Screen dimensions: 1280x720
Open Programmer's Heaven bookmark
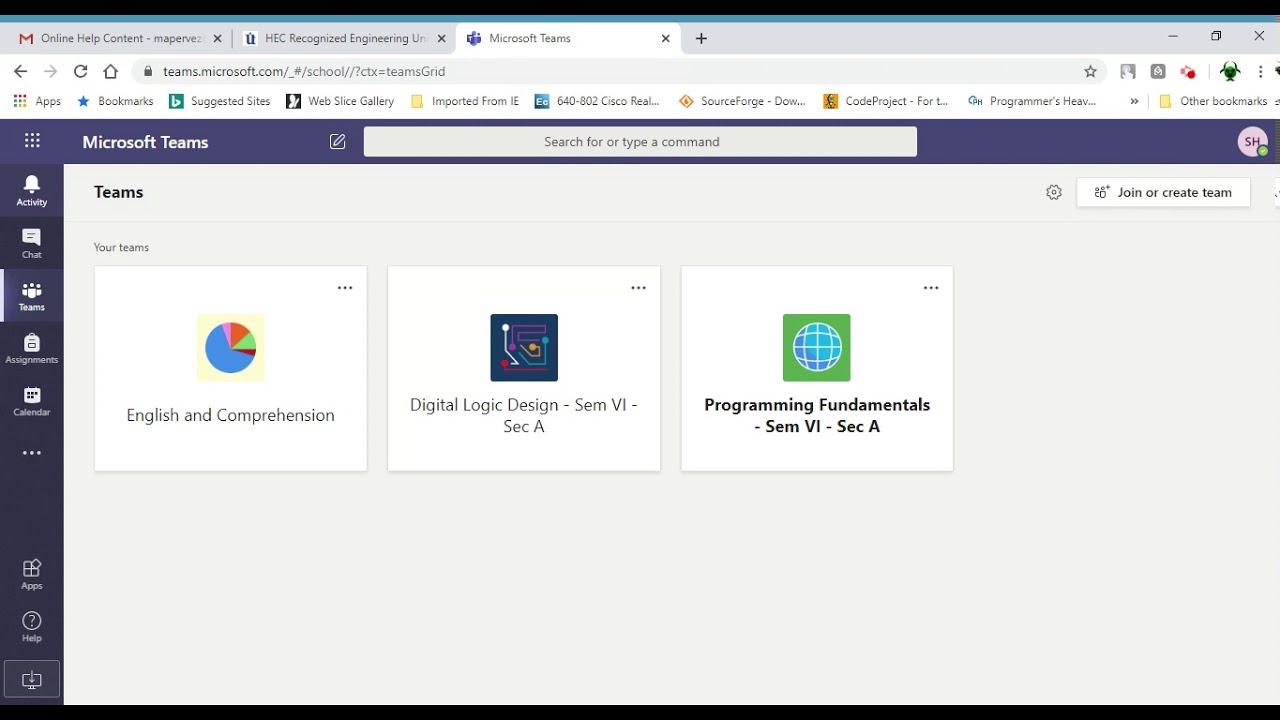1032,101
